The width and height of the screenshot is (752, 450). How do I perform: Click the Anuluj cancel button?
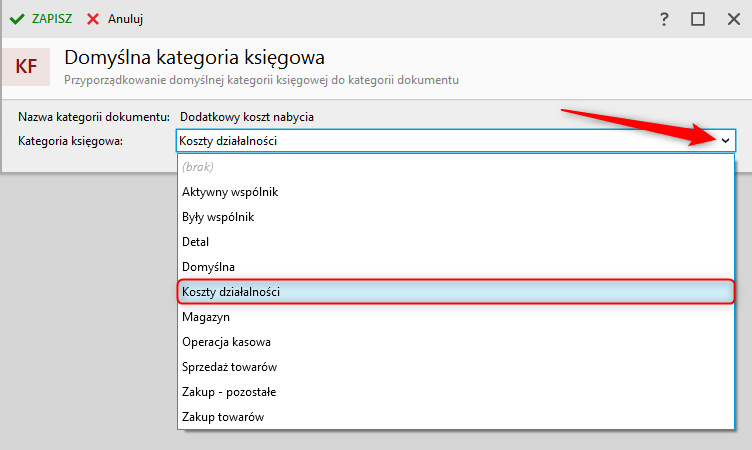click(x=115, y=19)
